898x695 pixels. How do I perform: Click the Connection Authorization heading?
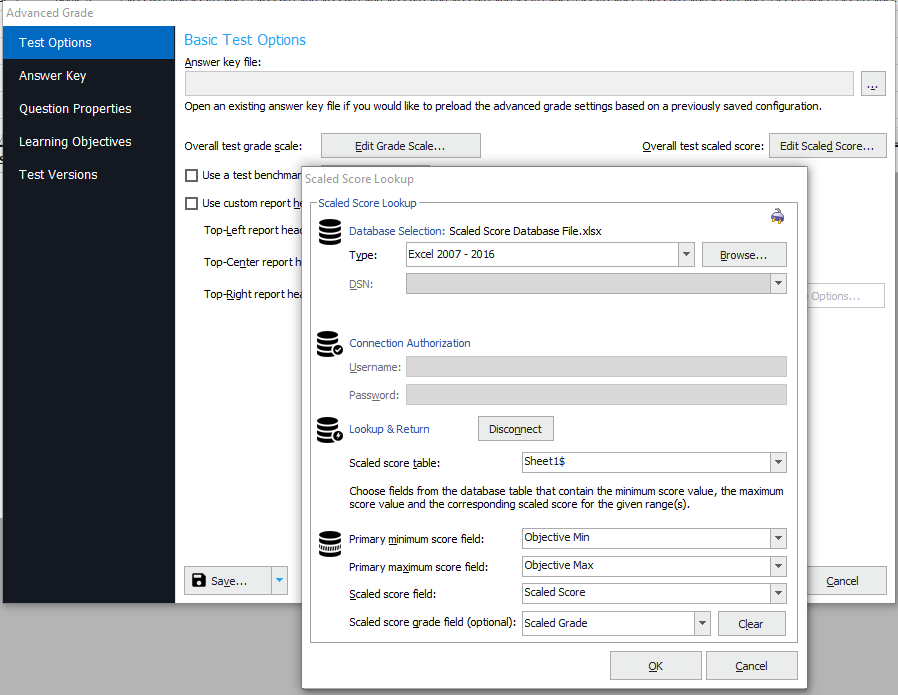pyautogui.click(x=410, y=343)
